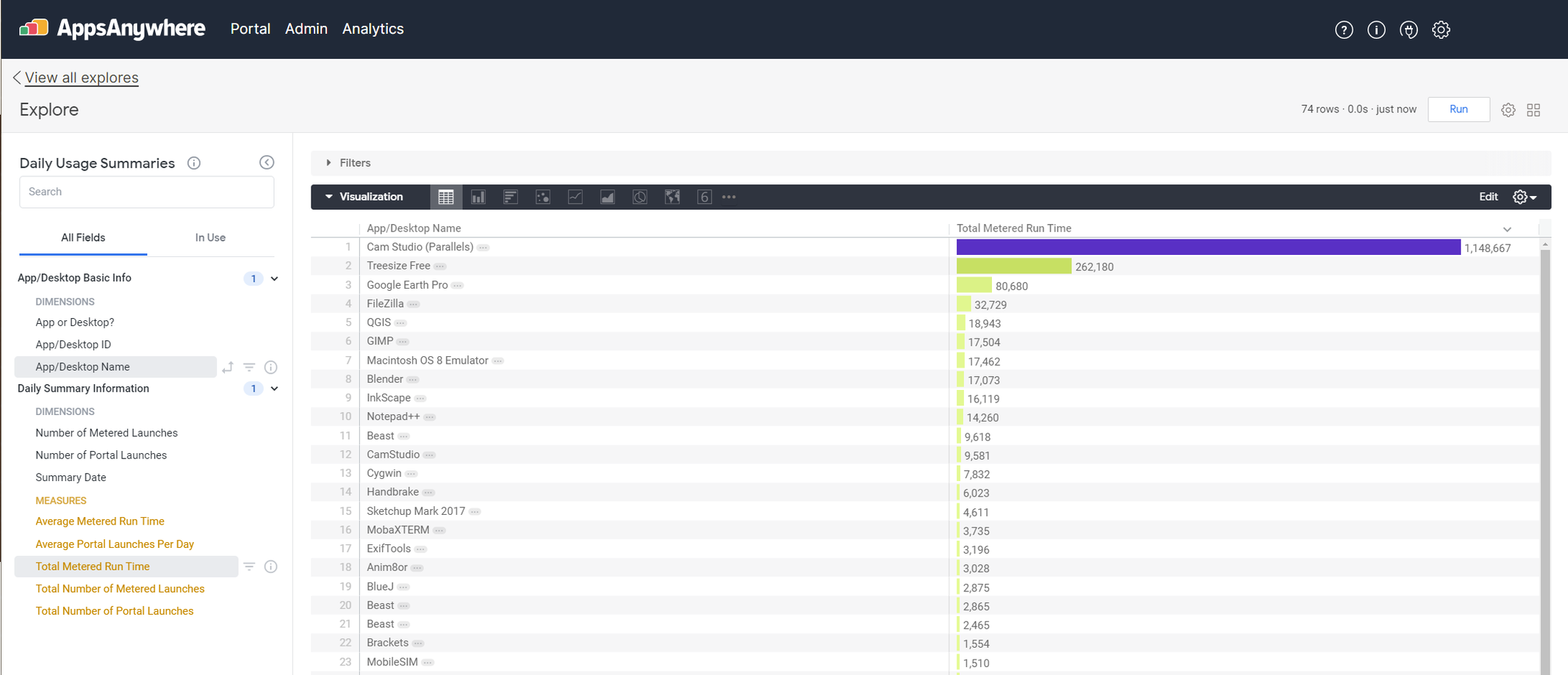Select the Map visualization icon

(x=672, y=197)
